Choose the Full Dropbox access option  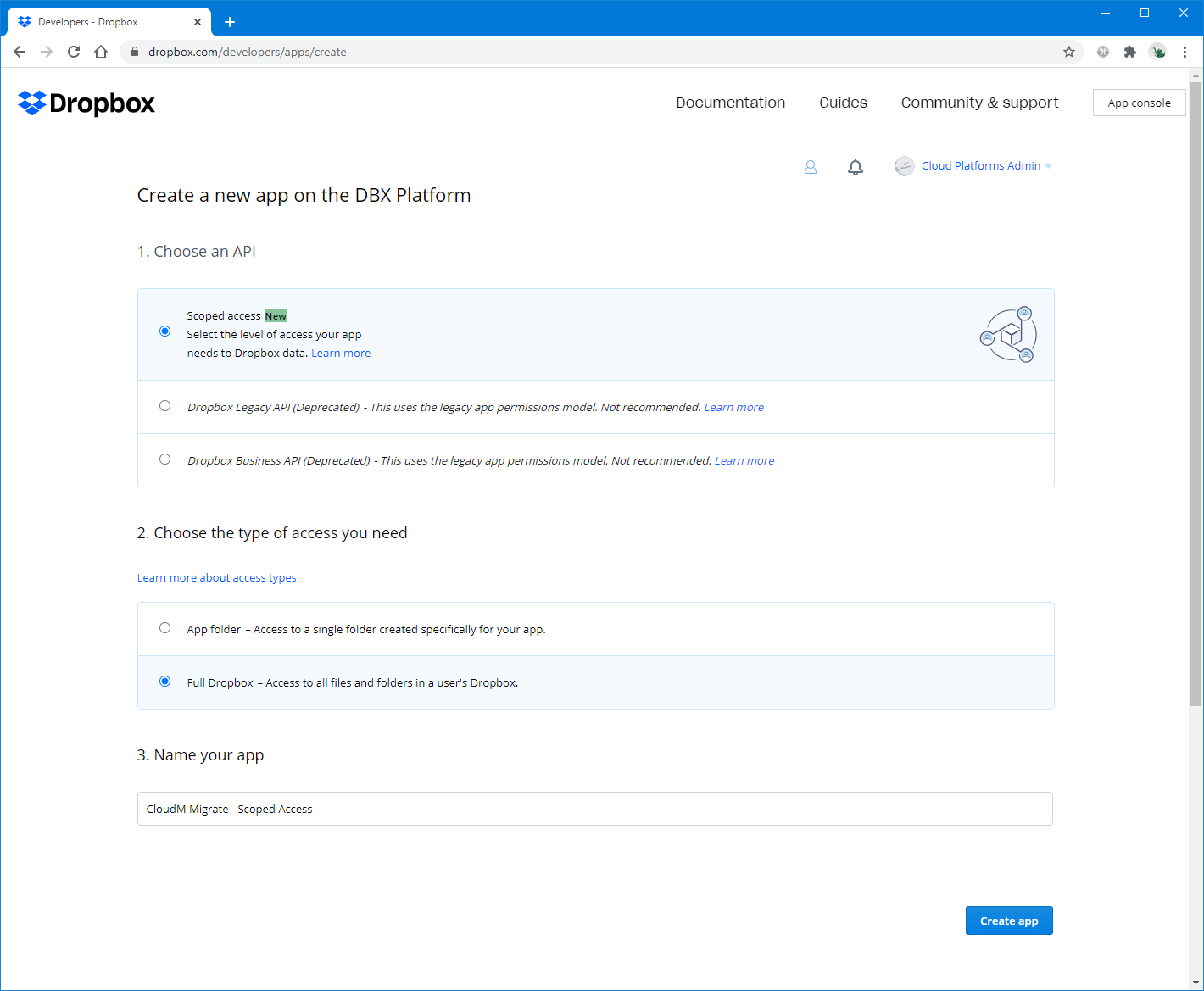pos(164,682)
